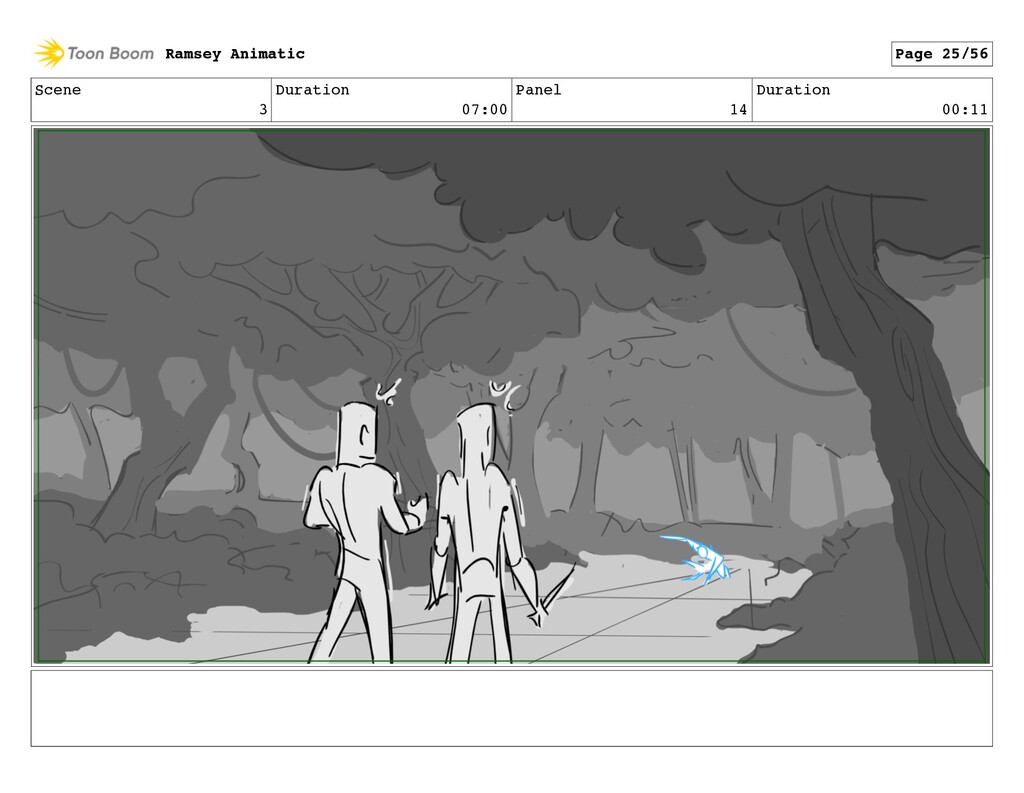Click the Panel label

pos(538,89)
